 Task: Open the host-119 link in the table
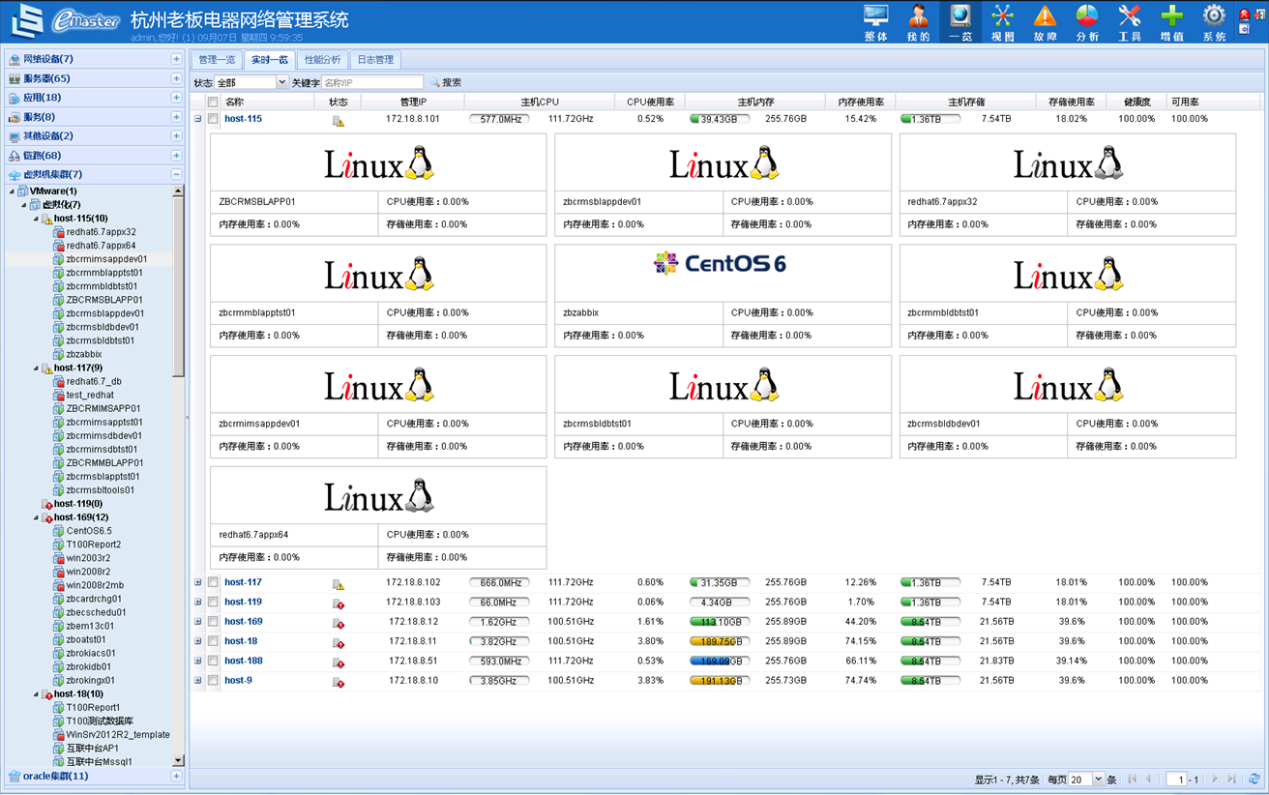click(243, 602)
